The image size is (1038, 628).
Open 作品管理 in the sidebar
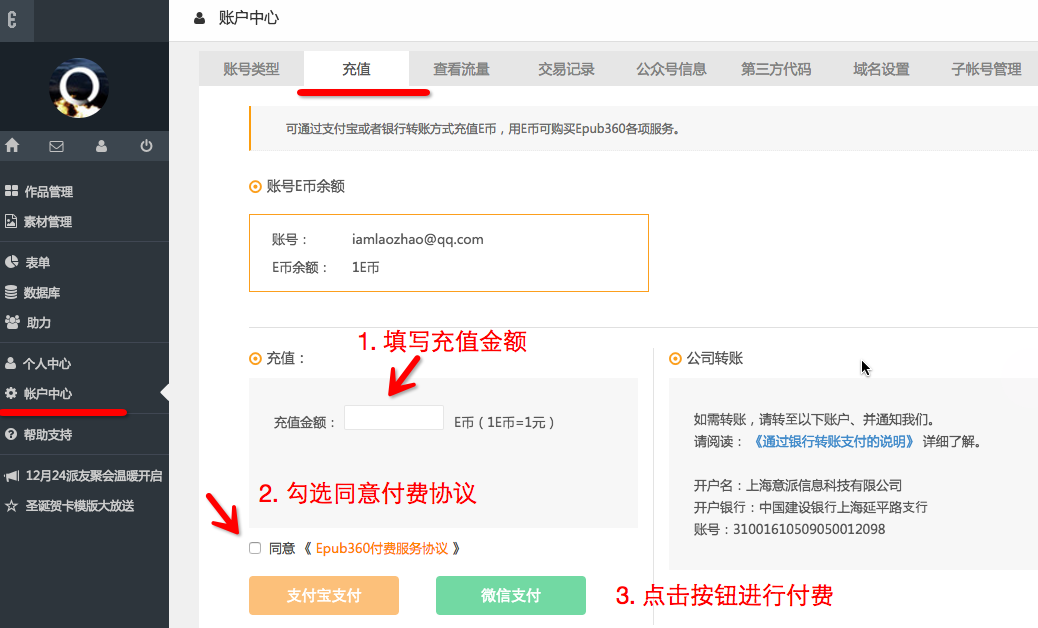(48, 192)
